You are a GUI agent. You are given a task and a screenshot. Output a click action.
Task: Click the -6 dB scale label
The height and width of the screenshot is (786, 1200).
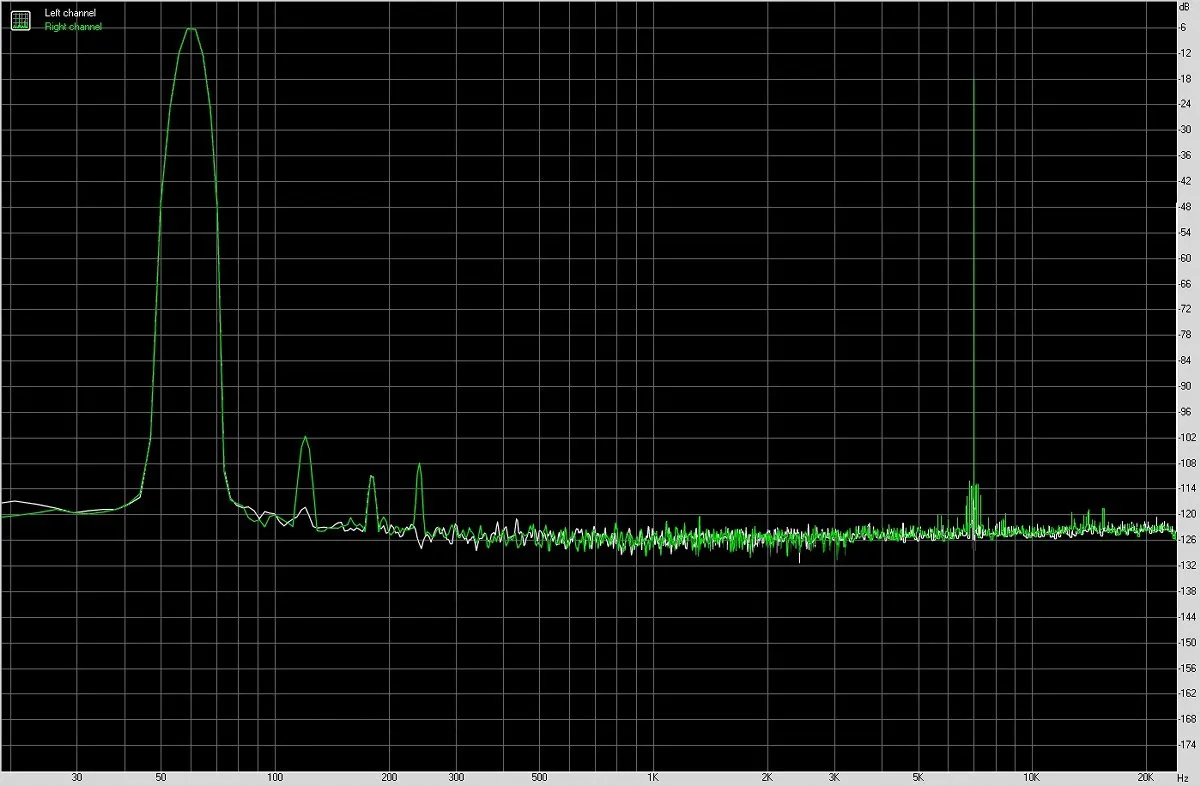point(1184,27)
